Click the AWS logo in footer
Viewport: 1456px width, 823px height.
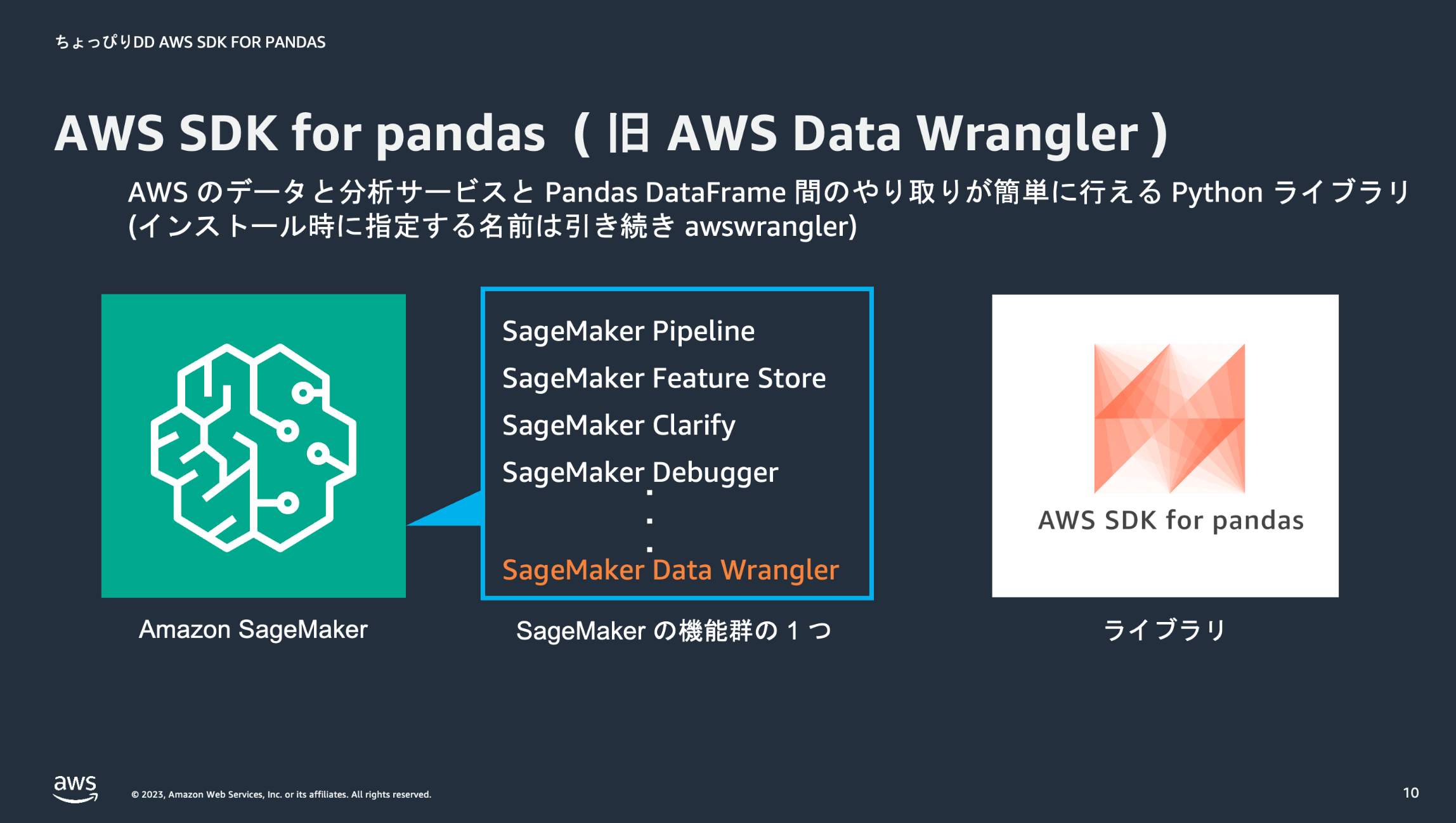(75, 789)
